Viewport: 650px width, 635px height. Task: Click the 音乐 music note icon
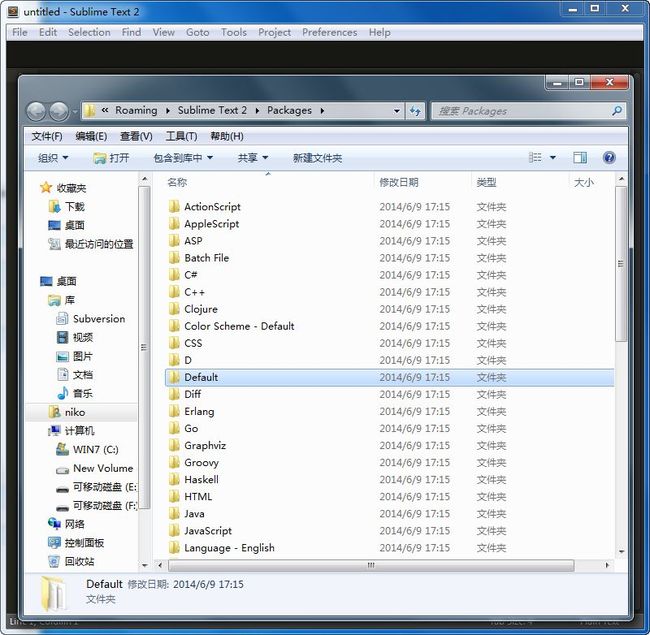(x=63, y=393)
